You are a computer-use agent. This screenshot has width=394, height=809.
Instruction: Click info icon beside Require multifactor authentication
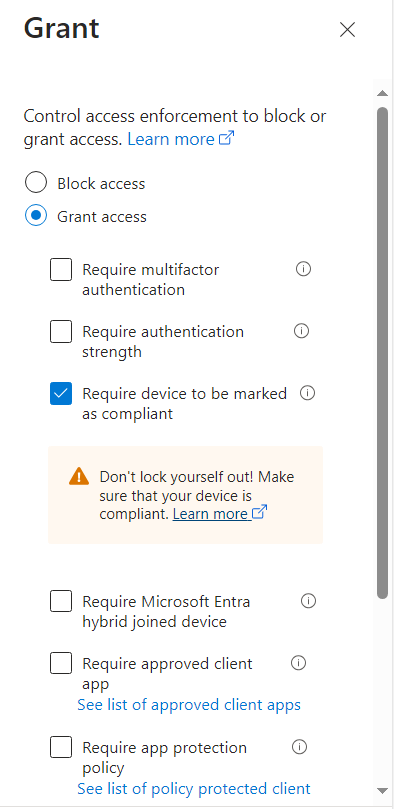point(303,269)
